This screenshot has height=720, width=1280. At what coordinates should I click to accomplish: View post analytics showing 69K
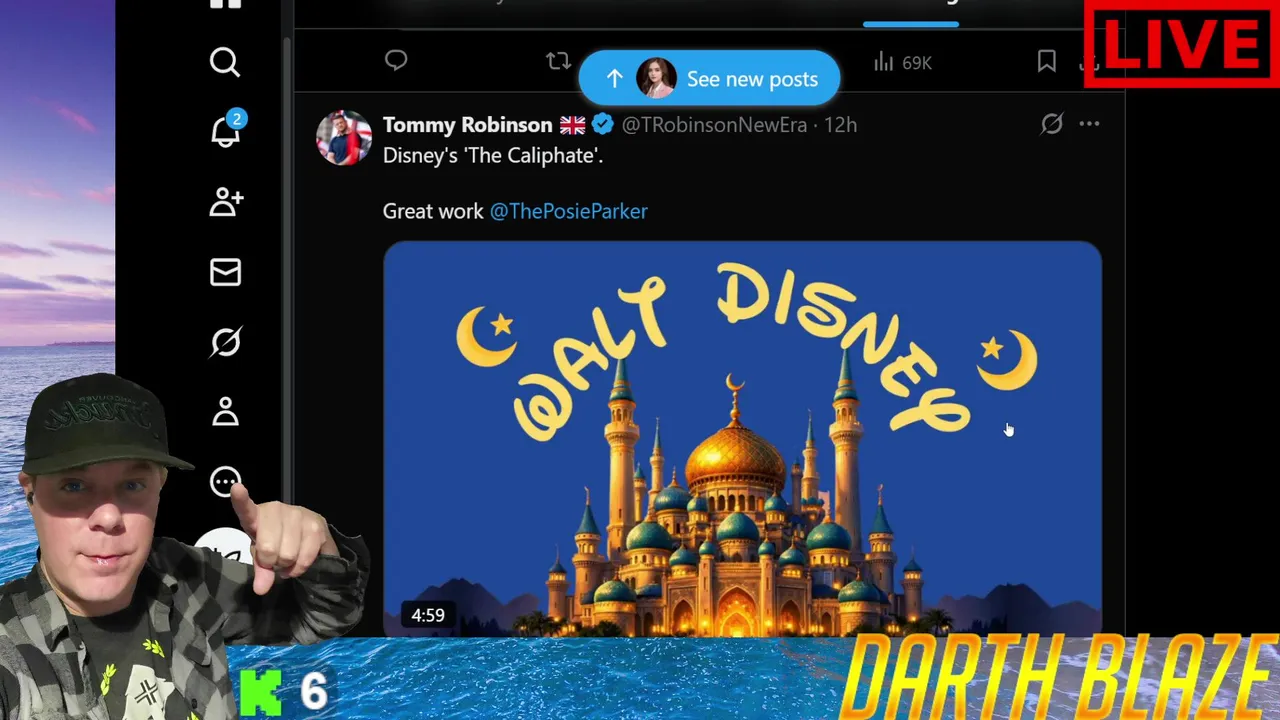coord(902,63)
